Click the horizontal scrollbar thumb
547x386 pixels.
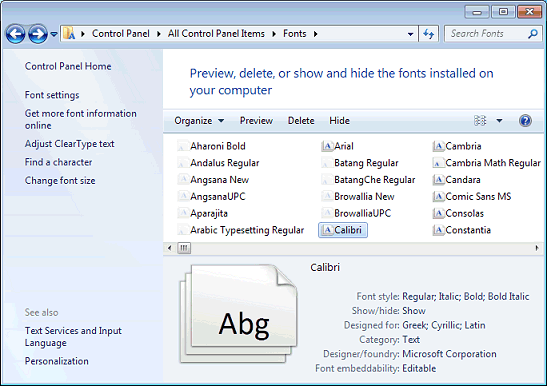184,248
